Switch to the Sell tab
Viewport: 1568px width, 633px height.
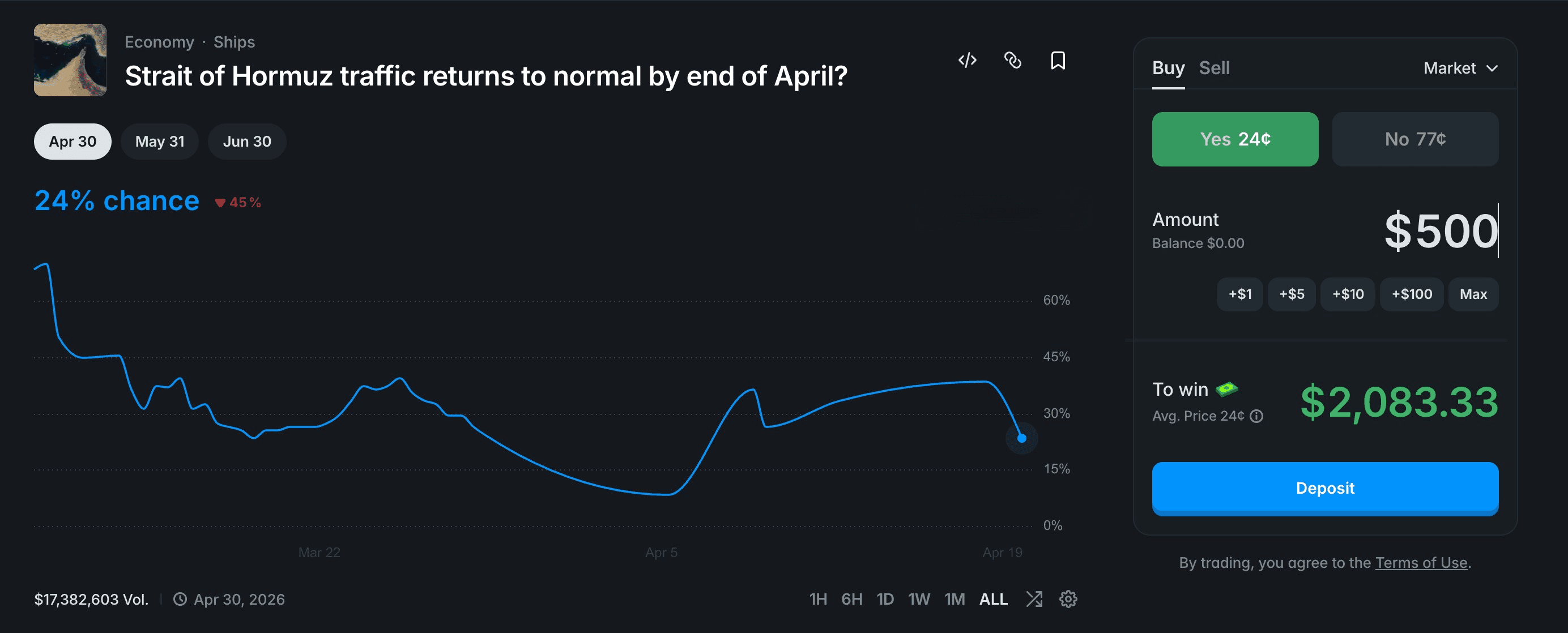[x=1215, y=68]
